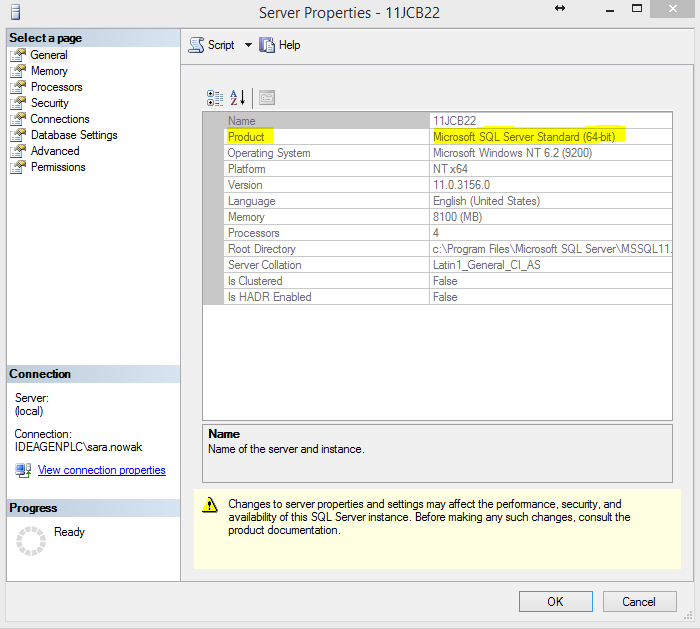Viewport: 700px width, 629px height.
Task: Click the 11JCB22 name value
Action: click(x=454, y=121)
